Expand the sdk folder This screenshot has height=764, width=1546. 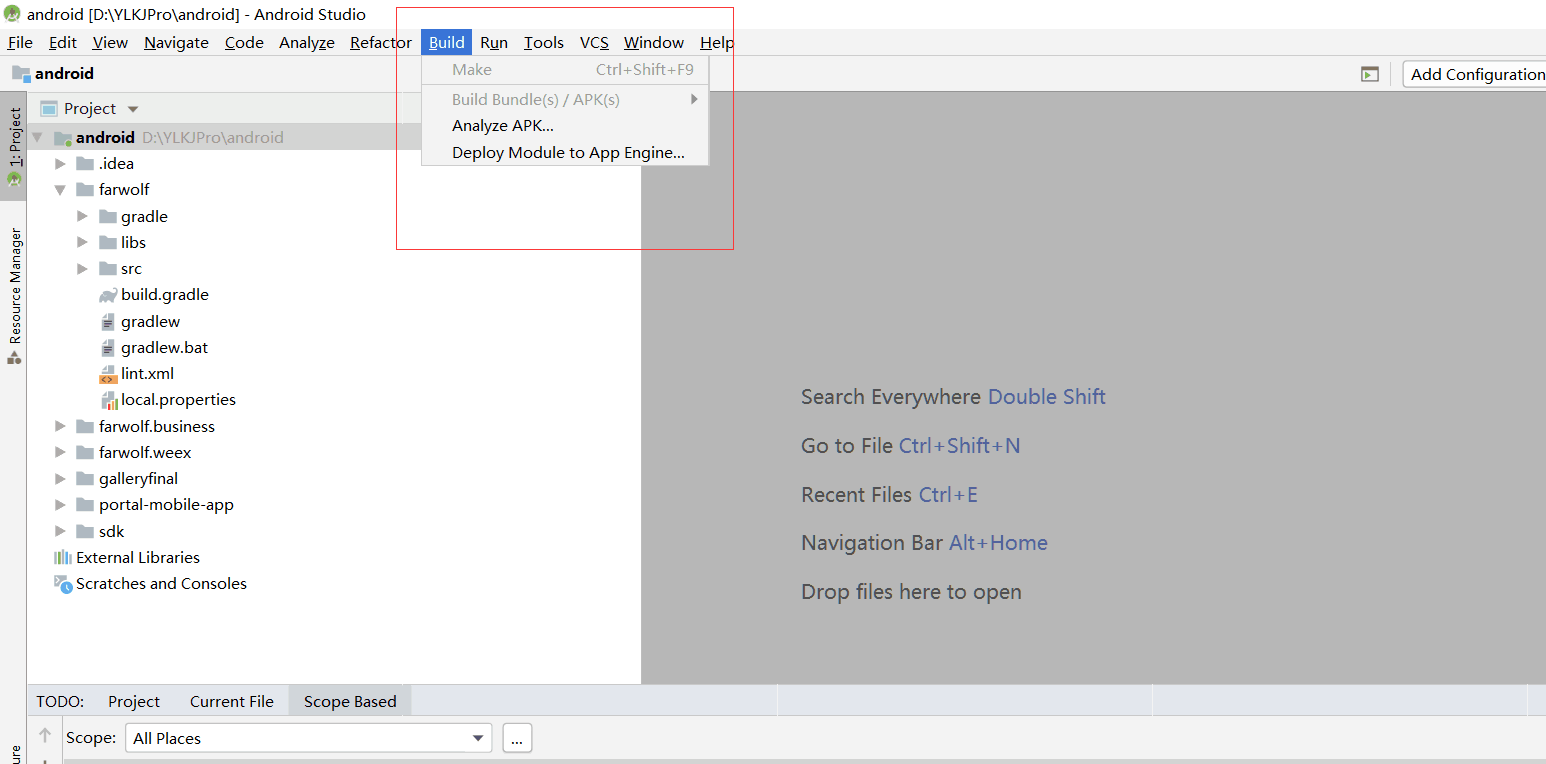(60, 531)
